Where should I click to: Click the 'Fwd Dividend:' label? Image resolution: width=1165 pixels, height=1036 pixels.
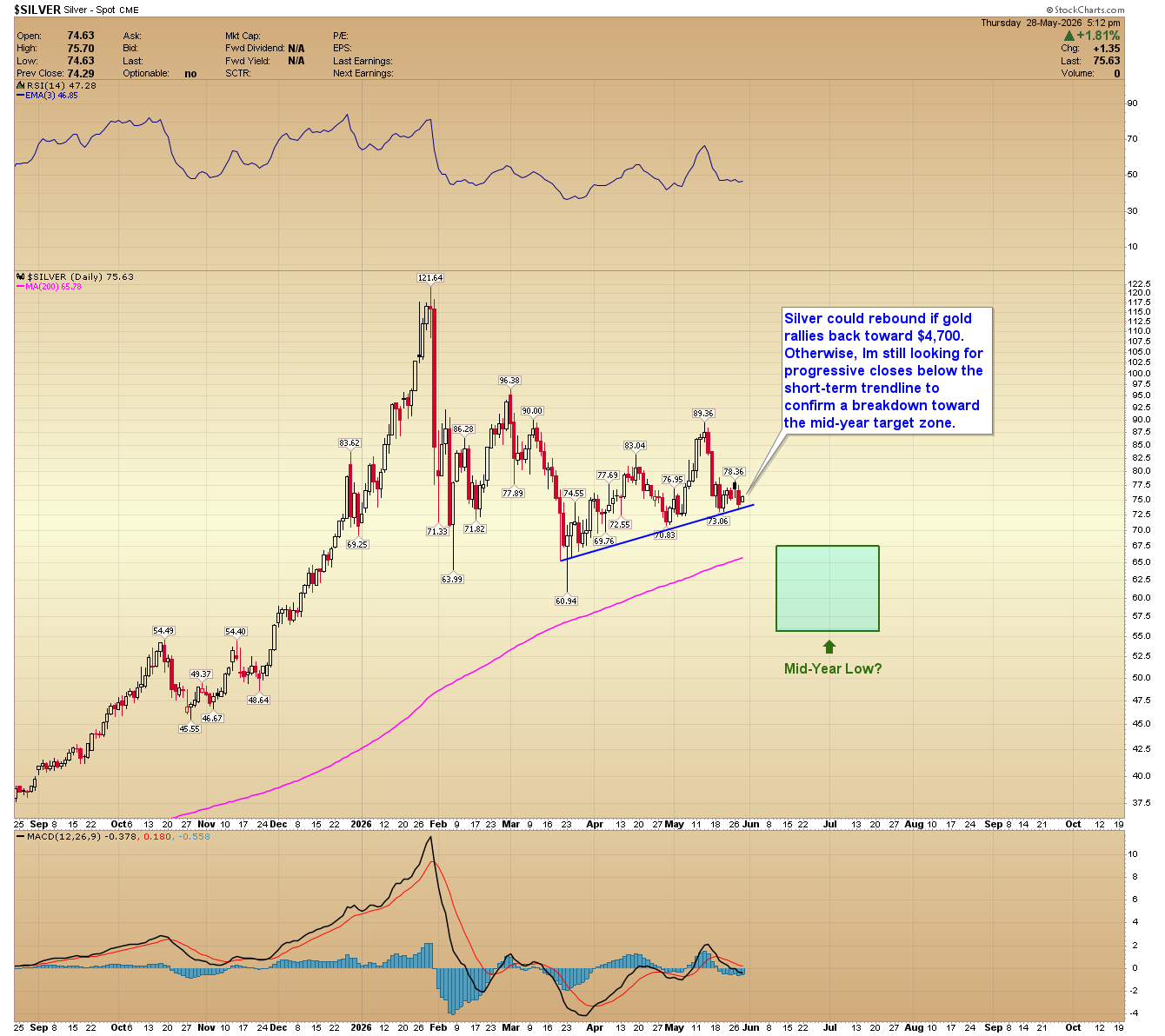pos(255,49)
